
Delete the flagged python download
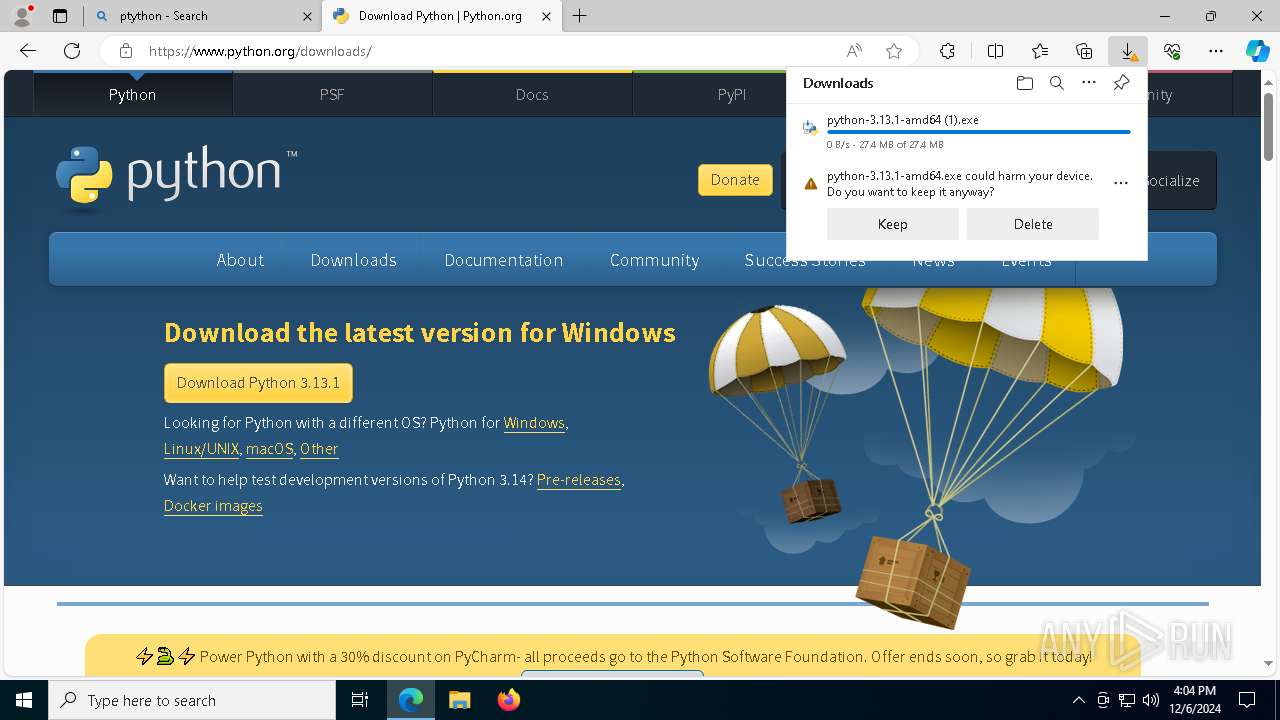pos(1033,224)
